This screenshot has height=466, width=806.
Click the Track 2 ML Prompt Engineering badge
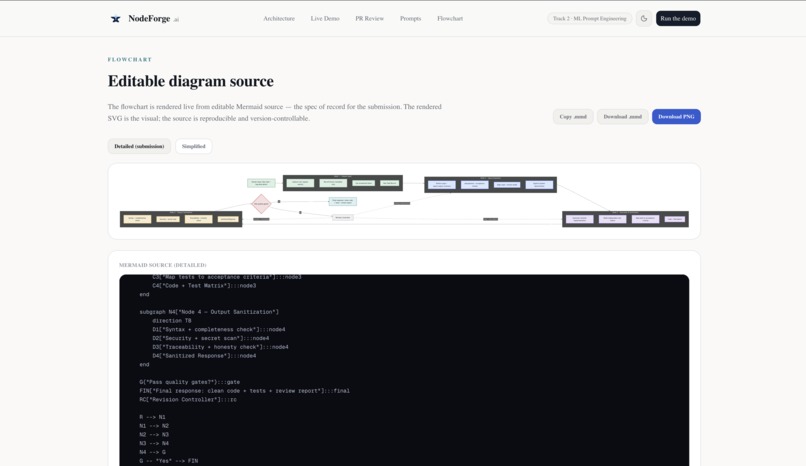[x=590, y=18]
